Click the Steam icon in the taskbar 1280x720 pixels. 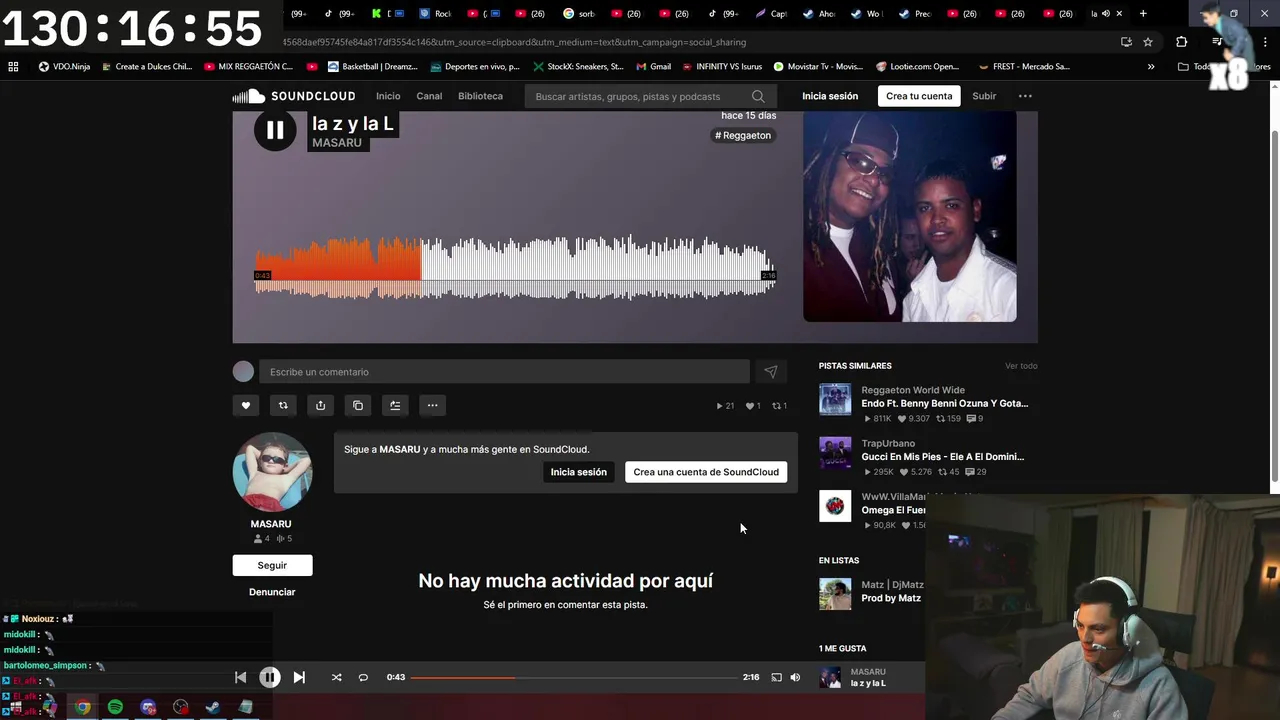coord(213,707)
